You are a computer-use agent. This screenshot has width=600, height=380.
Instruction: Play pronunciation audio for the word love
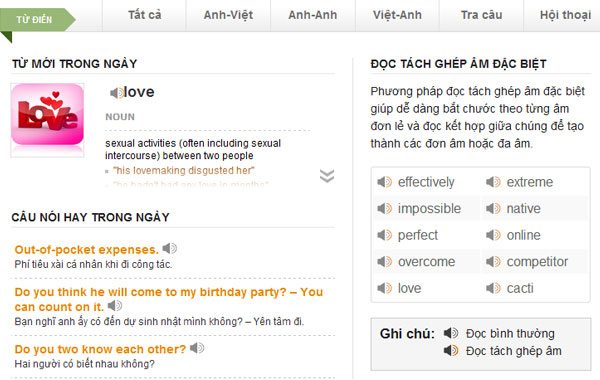(x=116, y=93)
